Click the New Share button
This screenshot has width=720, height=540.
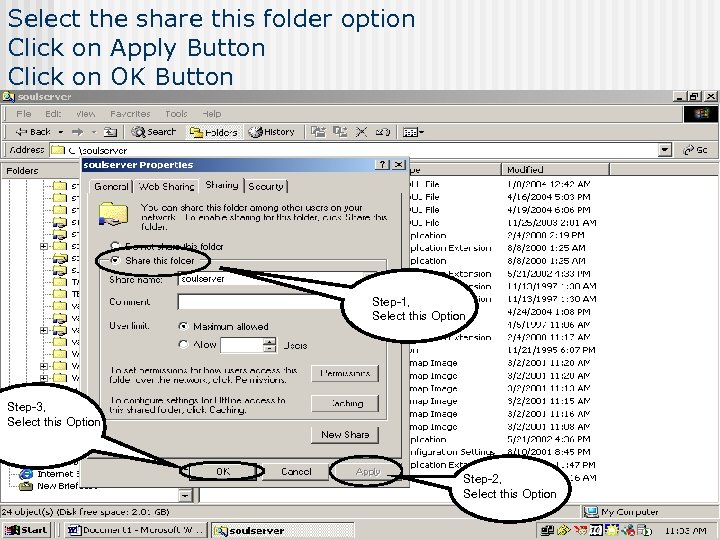(x=345, y=434)
